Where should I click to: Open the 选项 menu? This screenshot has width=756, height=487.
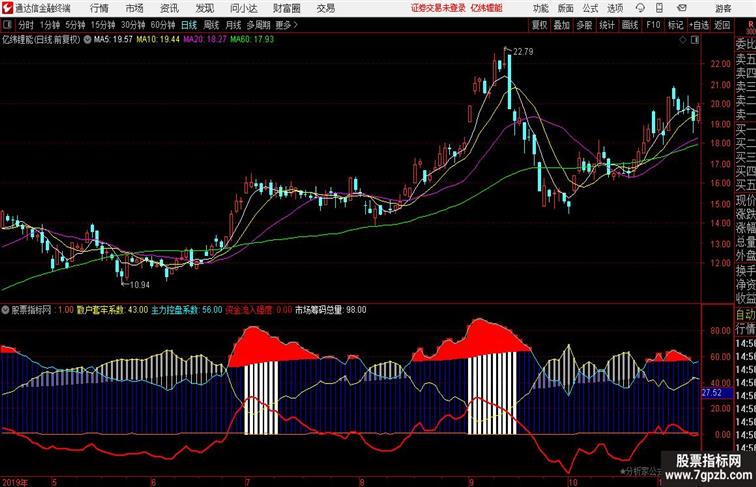pos(615,8)
